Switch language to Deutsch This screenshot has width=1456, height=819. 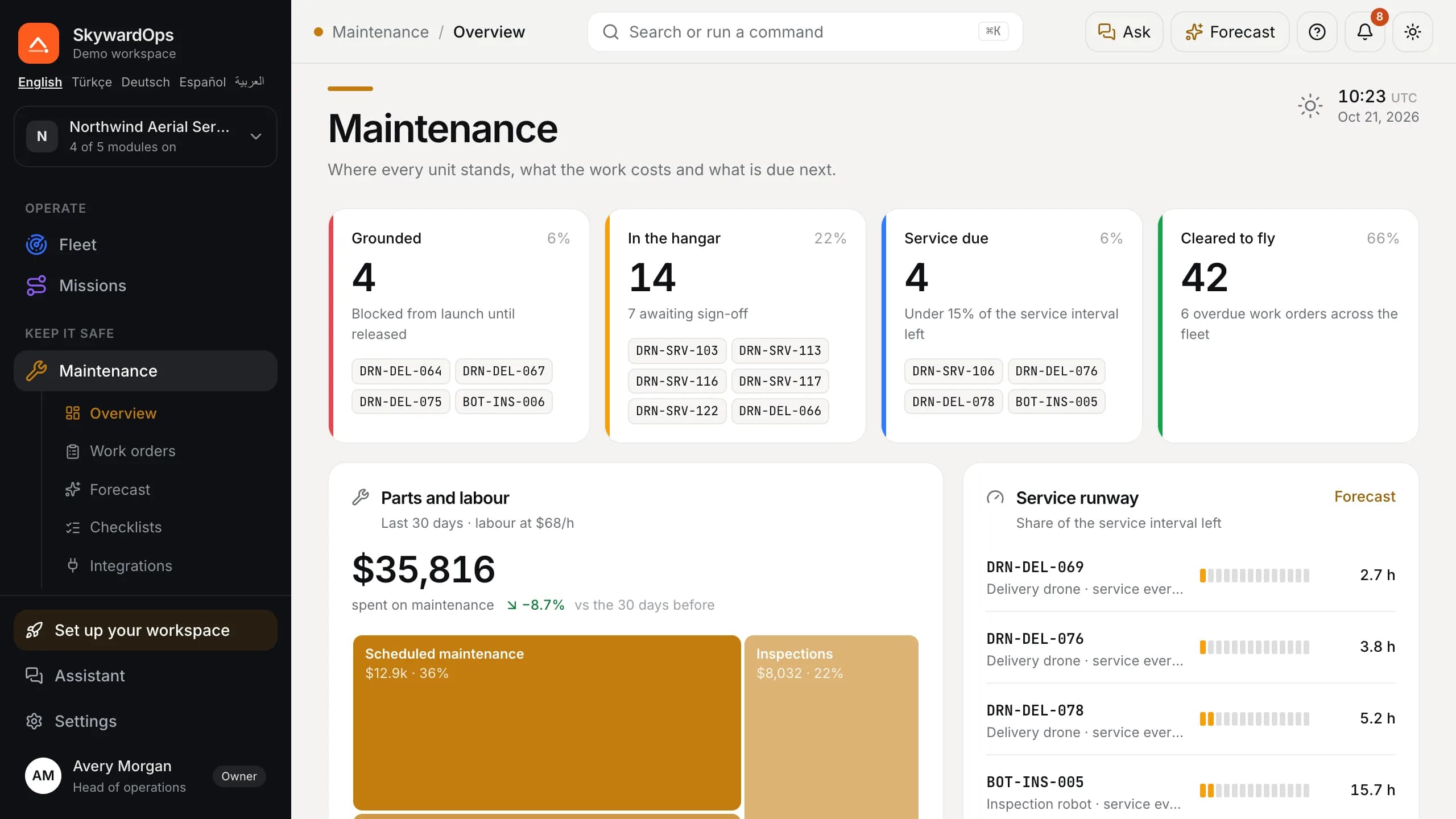coord(146,82)
